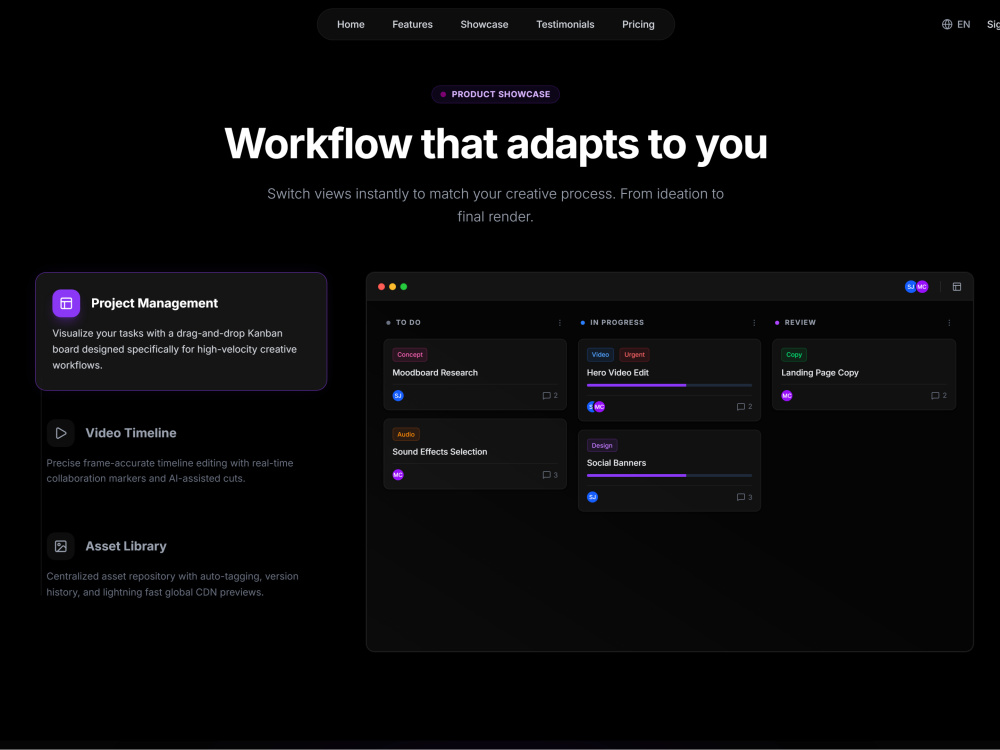Screen dimensions: 1000x750
Task: Click the Design tag
Action: click(602, 446)
